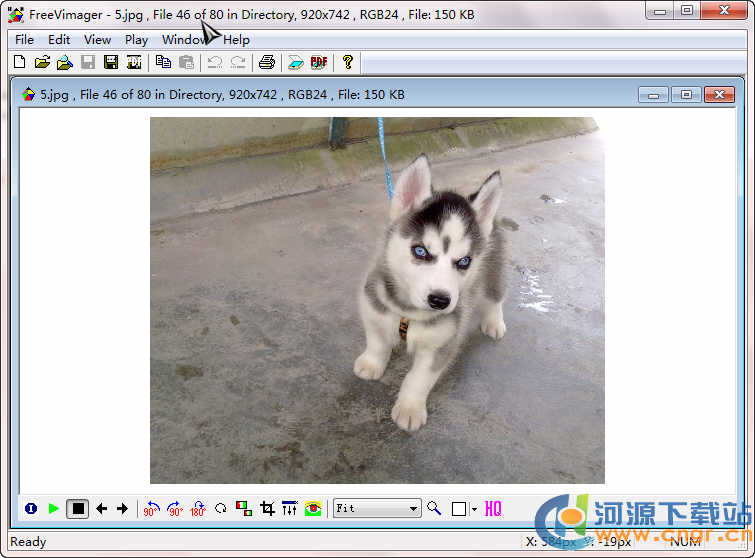Screen dimensions: 755x558
Task: Minimize the FreeVimager main window
Action: 660,11
